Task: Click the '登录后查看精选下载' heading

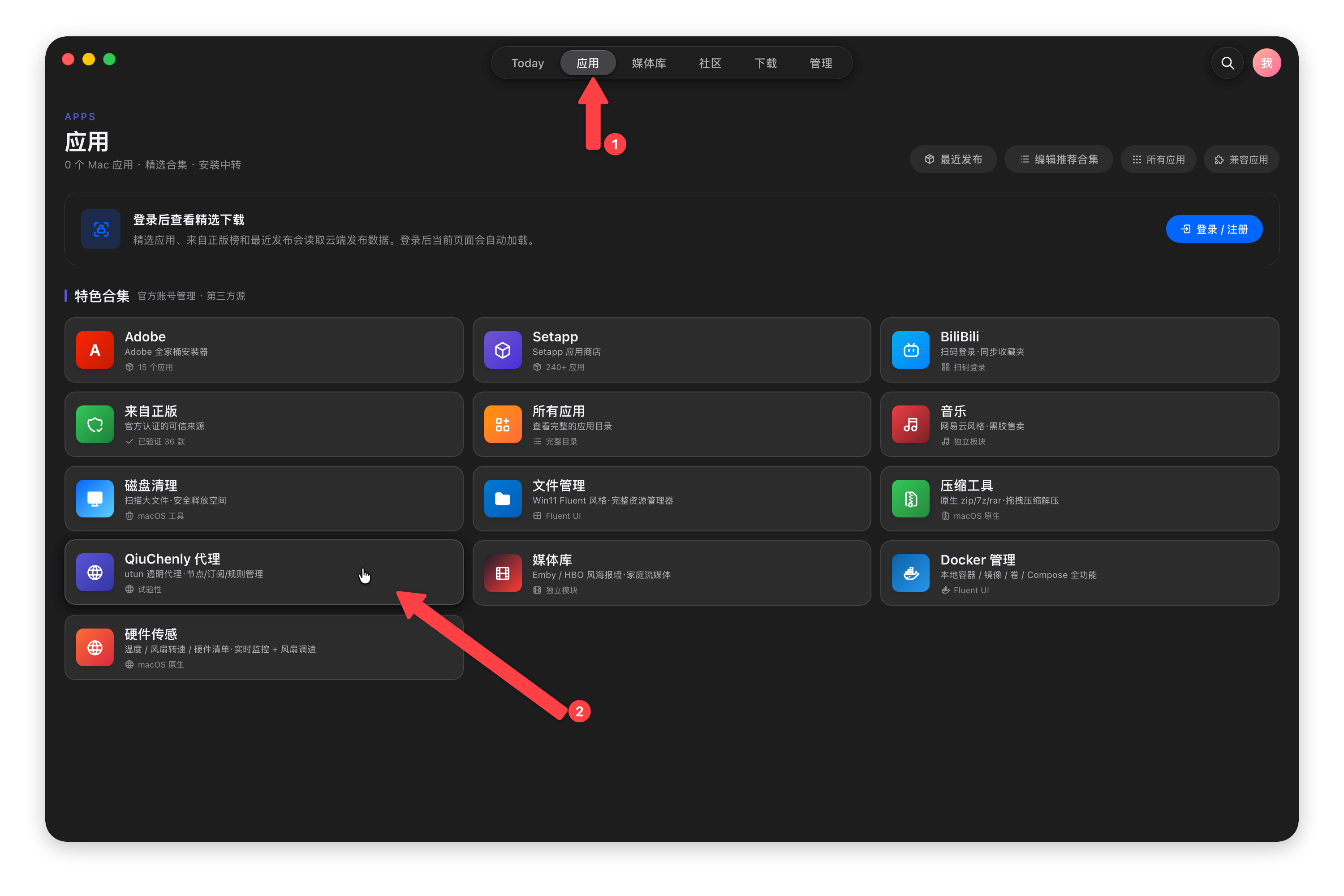Action: (x=189, y=220)
